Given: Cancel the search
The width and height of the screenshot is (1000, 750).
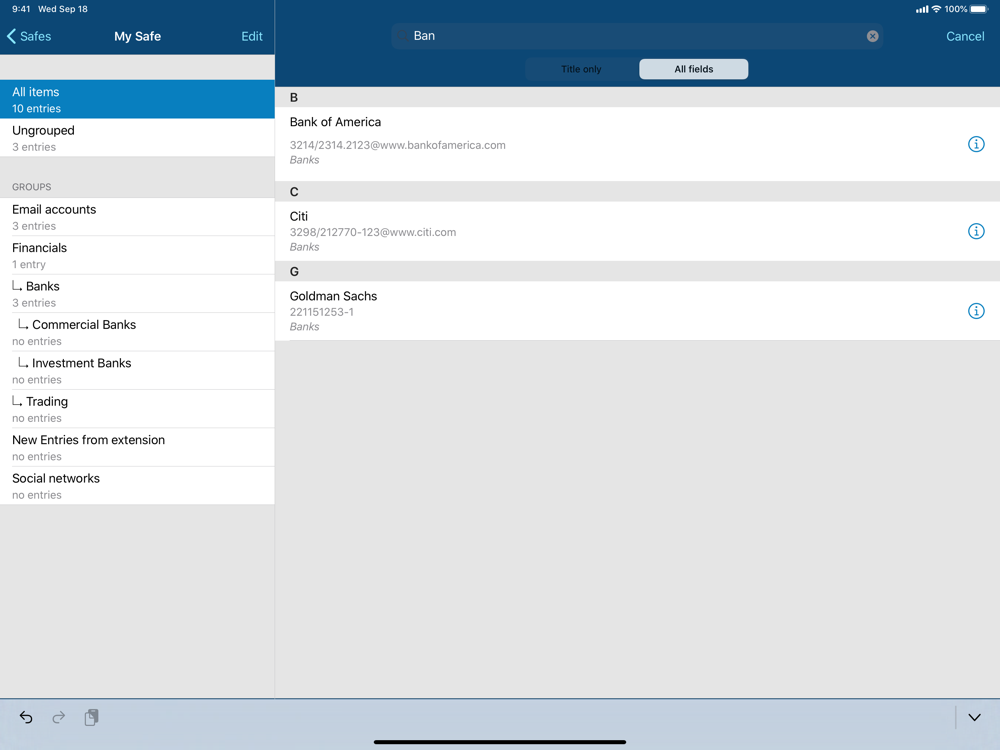Looking at the screenshot, I should (965, 36).
